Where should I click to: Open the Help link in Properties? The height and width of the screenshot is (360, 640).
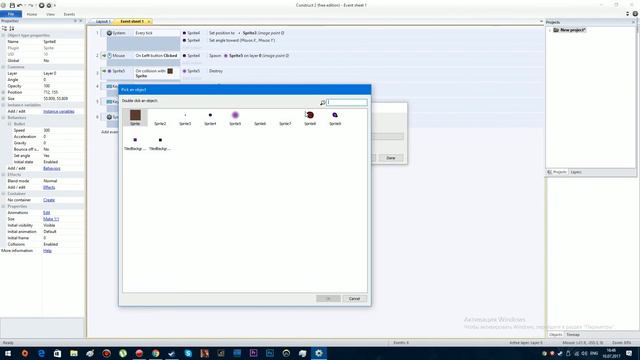pos(47,251)
